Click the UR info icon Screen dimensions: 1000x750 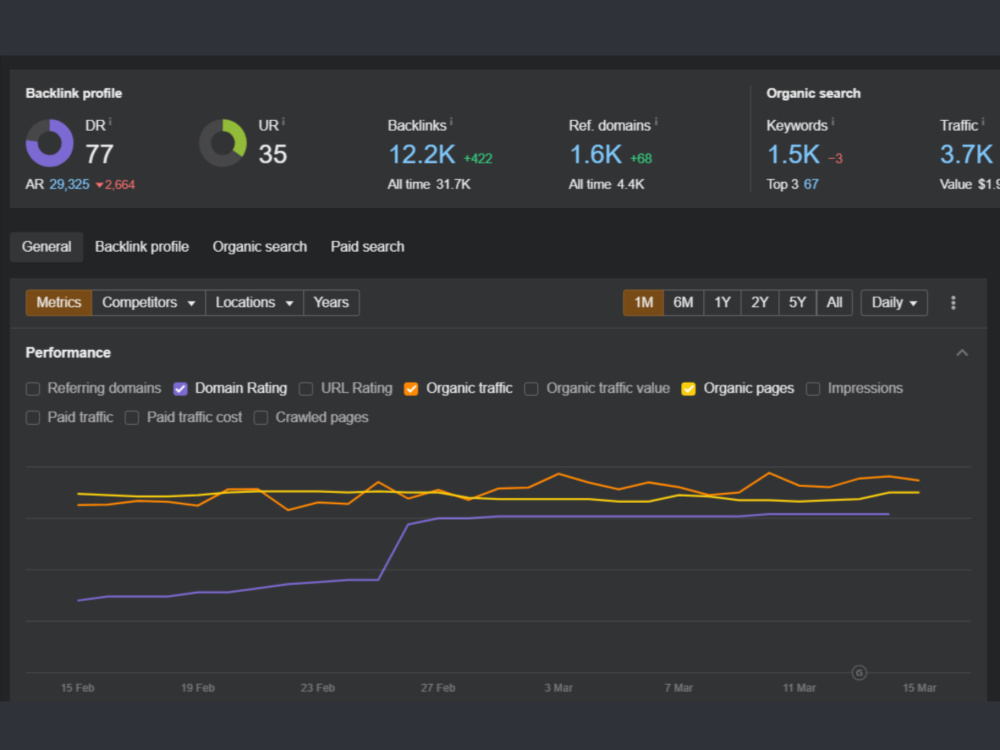click(x=283, y=121)
